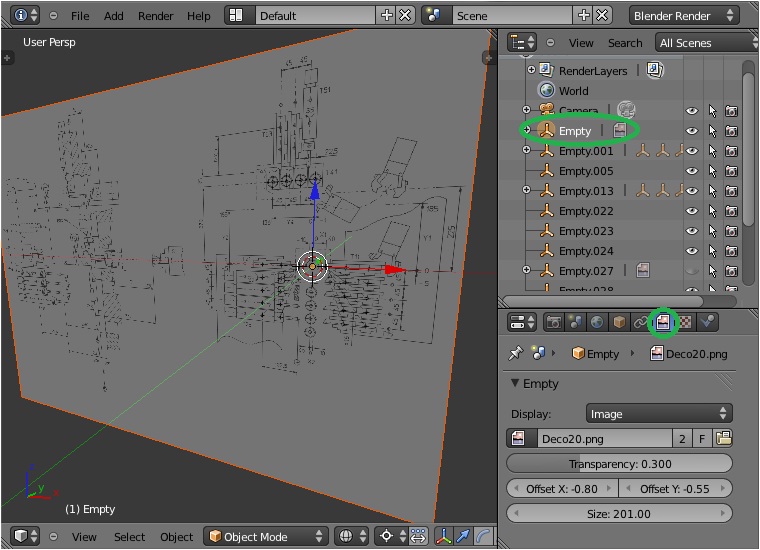Toggle renderability camera icon for Empty.024
Screen dimensions: 760x550
click(x=732, y=251)
